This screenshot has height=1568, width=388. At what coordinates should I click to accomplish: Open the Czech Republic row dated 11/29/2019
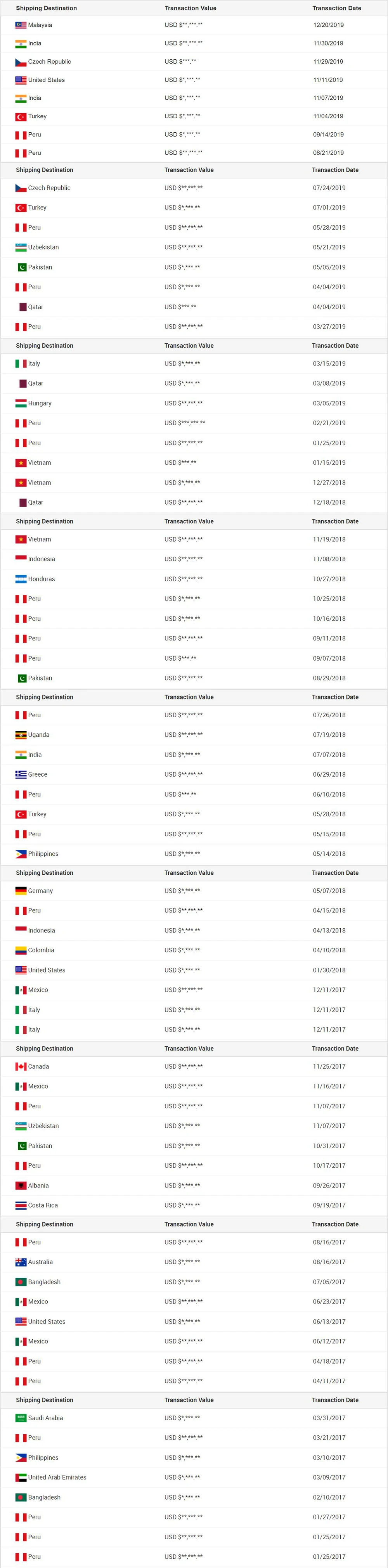(194, 61)
